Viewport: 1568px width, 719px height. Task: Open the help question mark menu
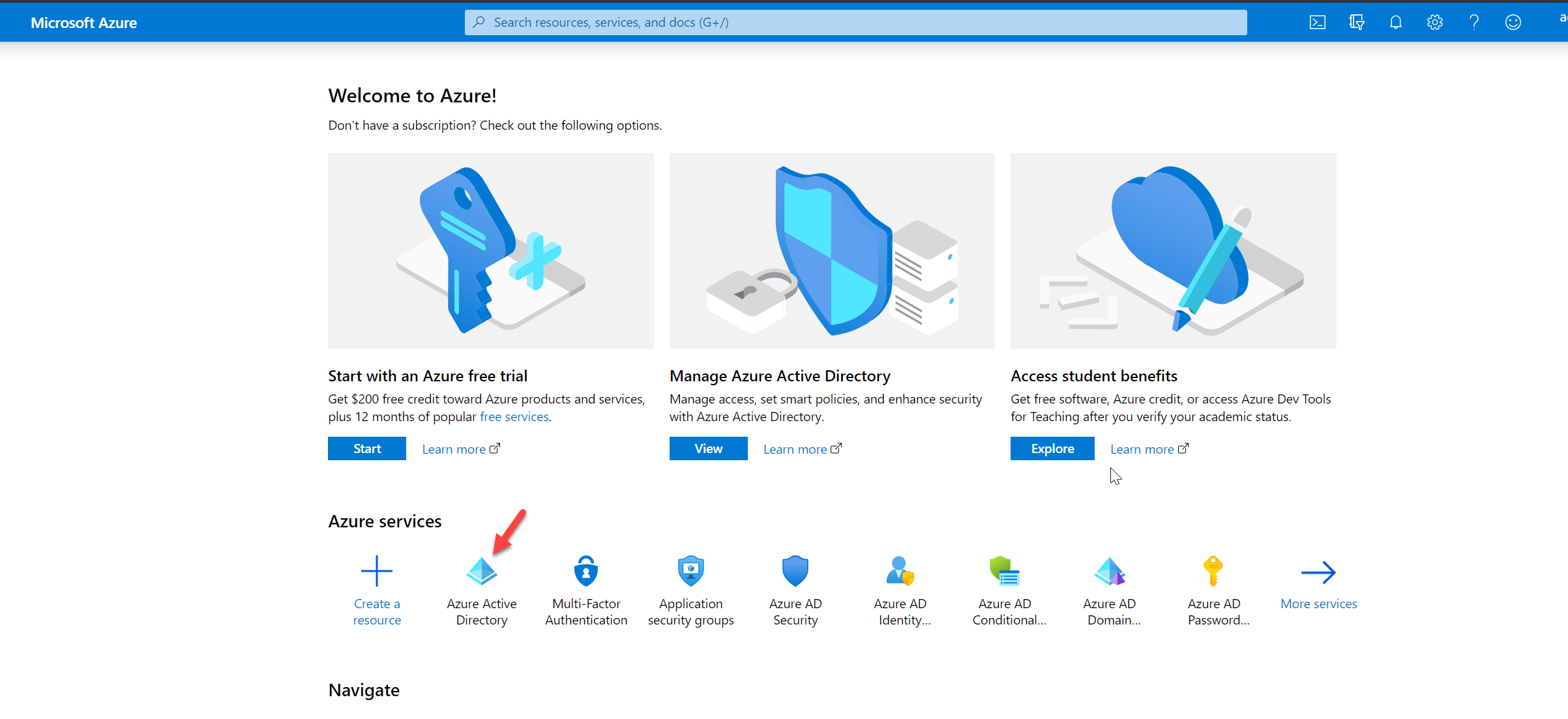point(1473,22)
